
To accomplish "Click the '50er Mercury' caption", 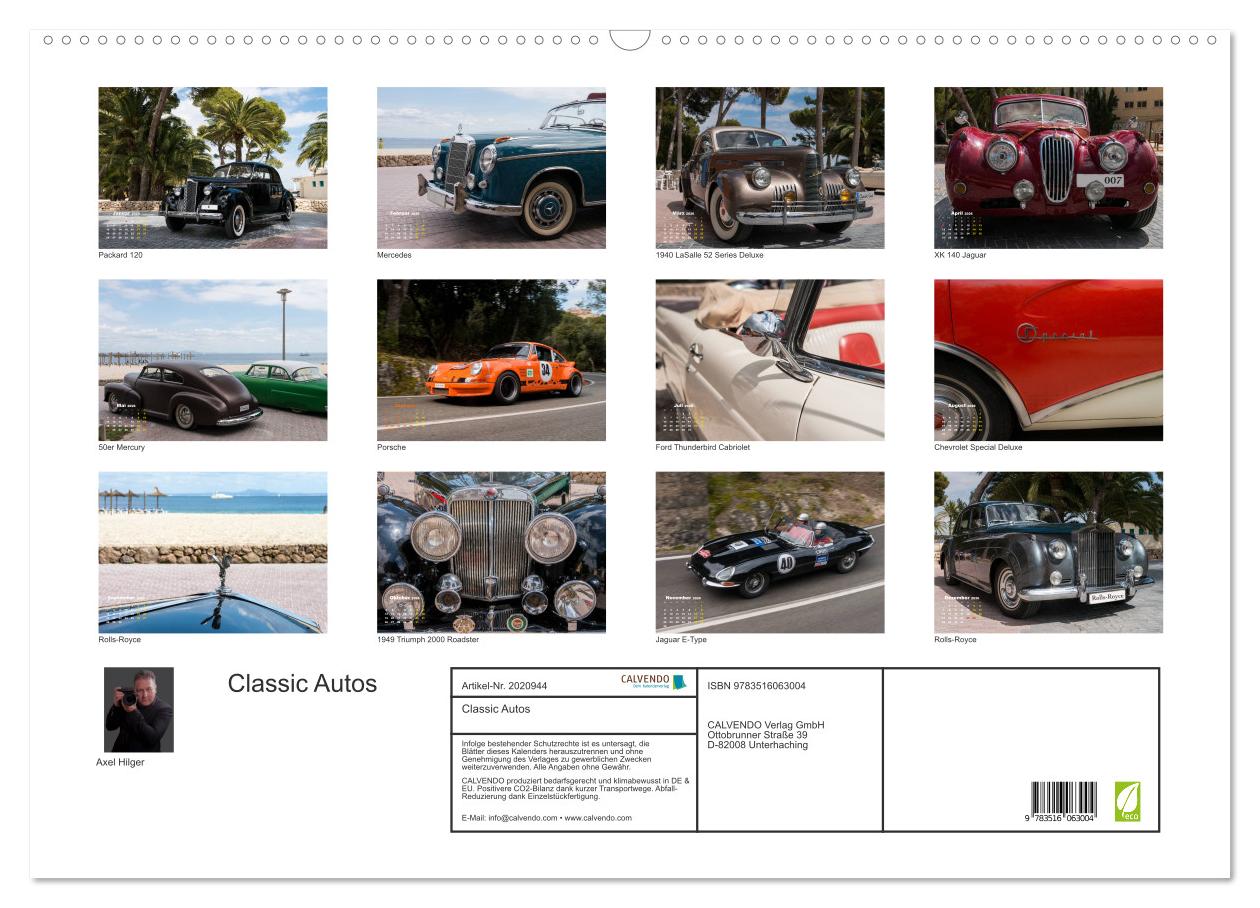I will (x=121, y=447).
